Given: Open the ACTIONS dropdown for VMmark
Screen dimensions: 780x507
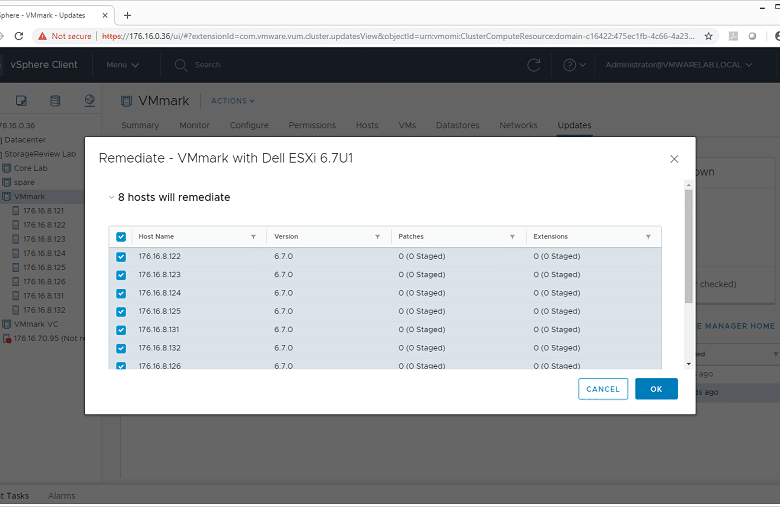Looking at the screenshot, I should click(233, 101).
